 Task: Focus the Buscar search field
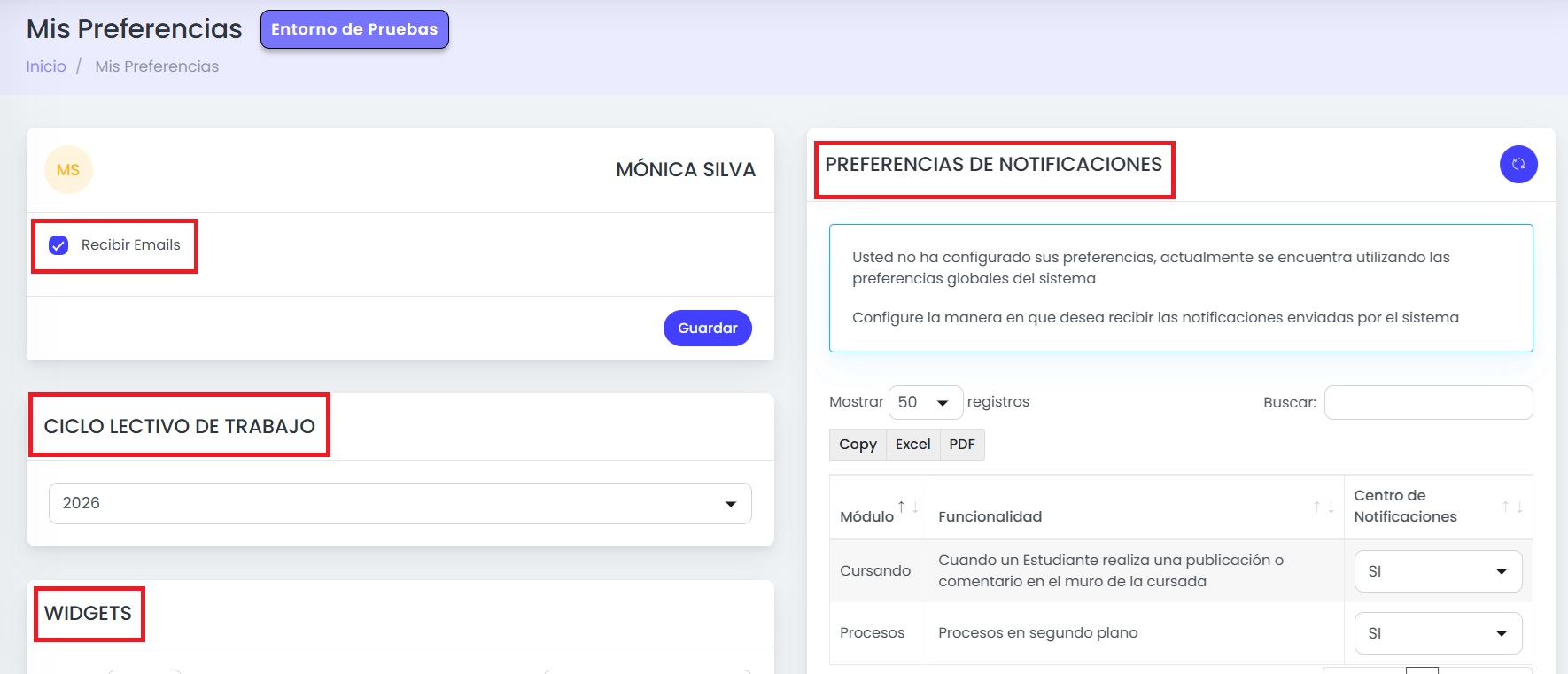point(1428,402)
